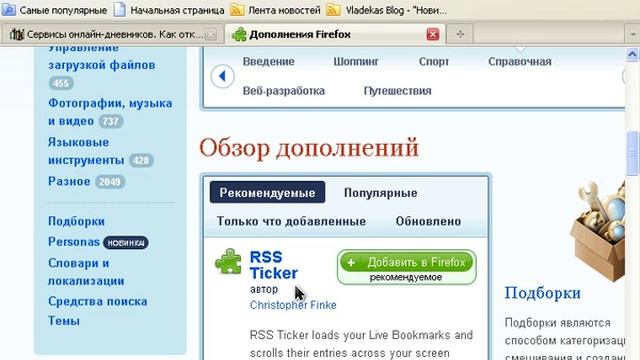Click the RSS Ticker green puzzle piece icon
This screenshot has height=360, width=640.
tap(229, 262)
